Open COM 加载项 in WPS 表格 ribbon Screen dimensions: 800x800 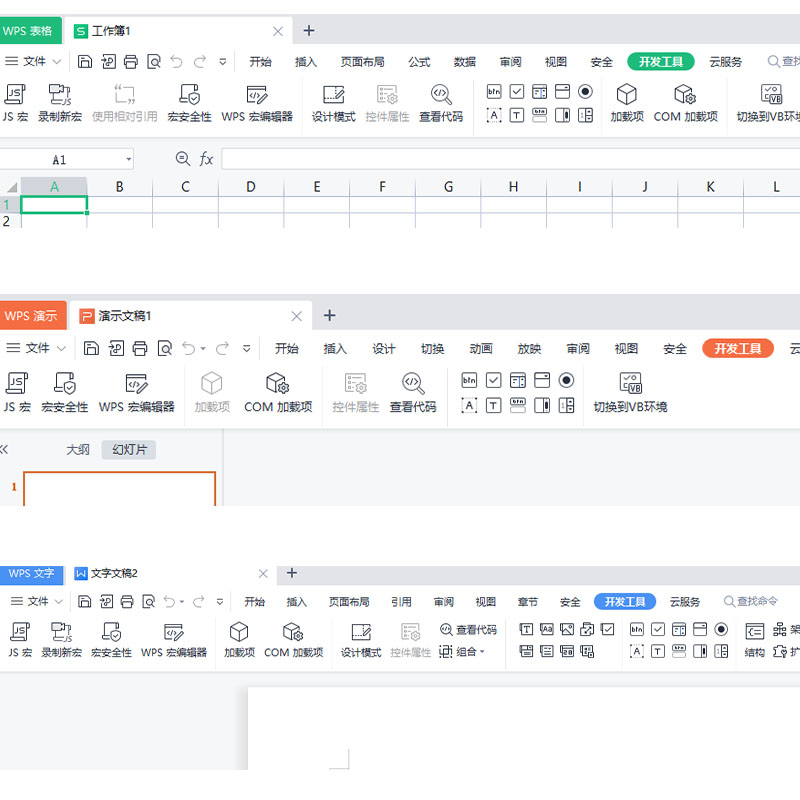(x=685, y=103)
